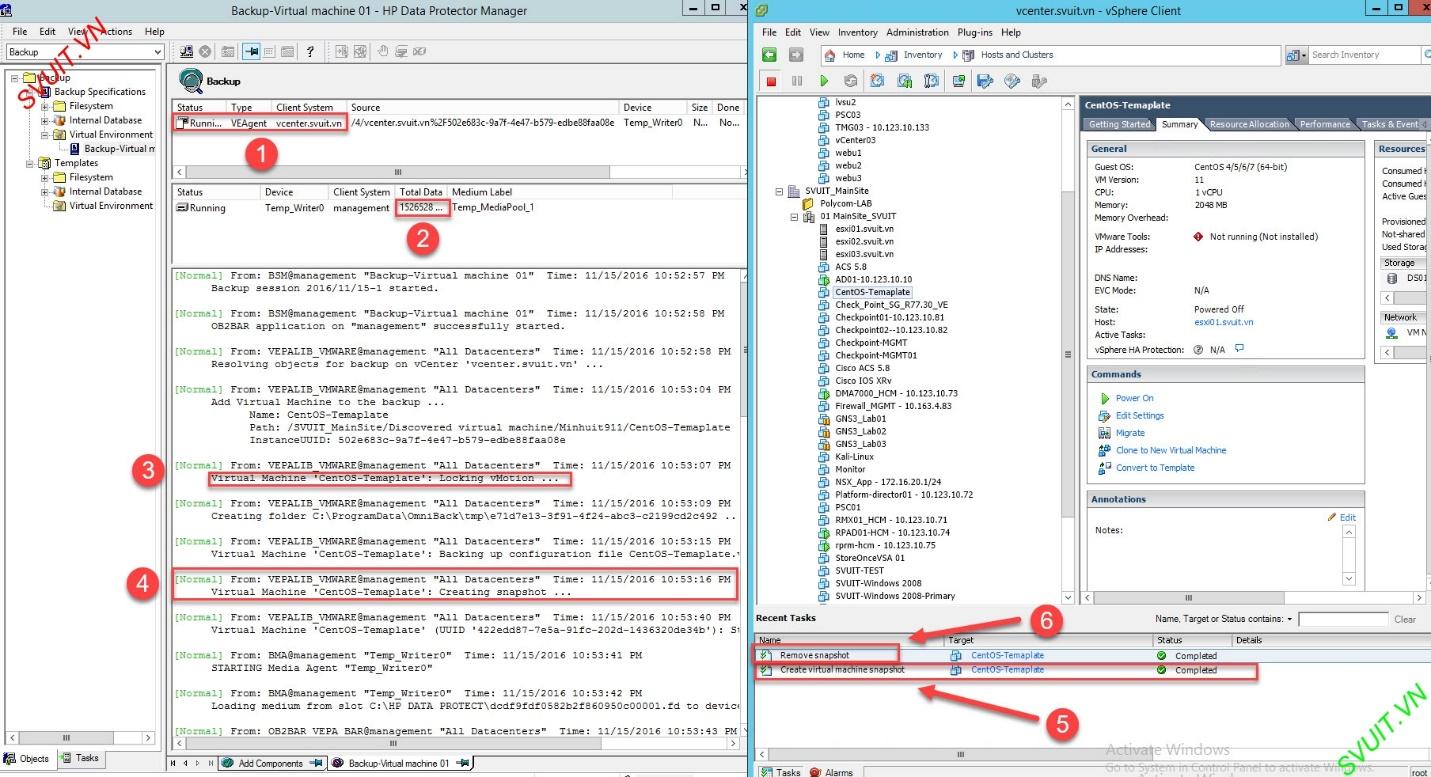Screen dimensions: 1431x777
Task: Switch to the Resource Allocation tab
Action: pos(1249,124)
